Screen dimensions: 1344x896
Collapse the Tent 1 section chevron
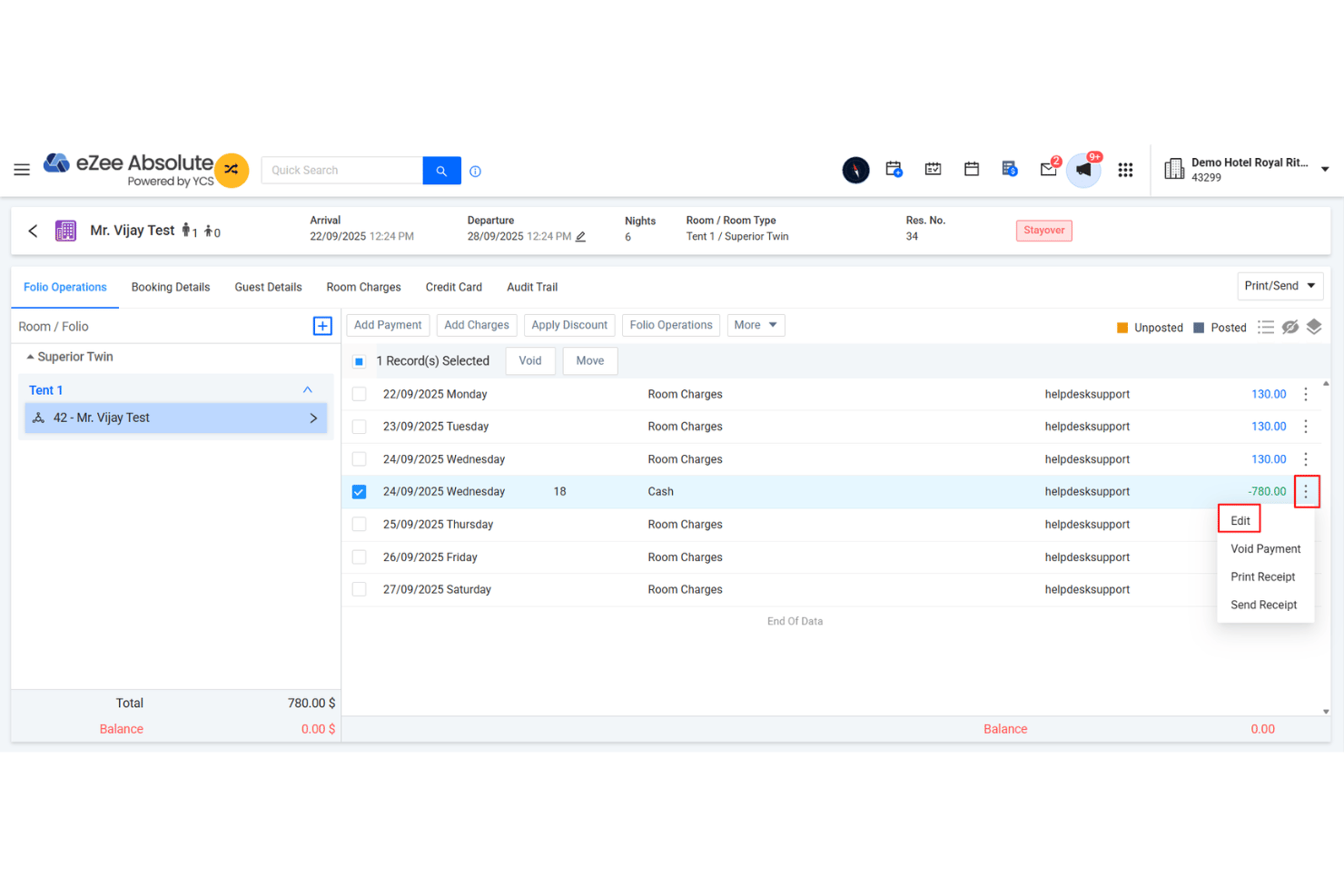[x=307, y=390]
